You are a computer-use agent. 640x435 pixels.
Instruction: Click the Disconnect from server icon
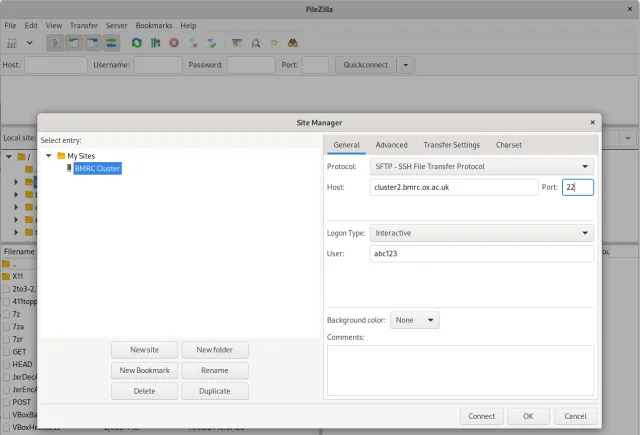click(x=193, y=43)
